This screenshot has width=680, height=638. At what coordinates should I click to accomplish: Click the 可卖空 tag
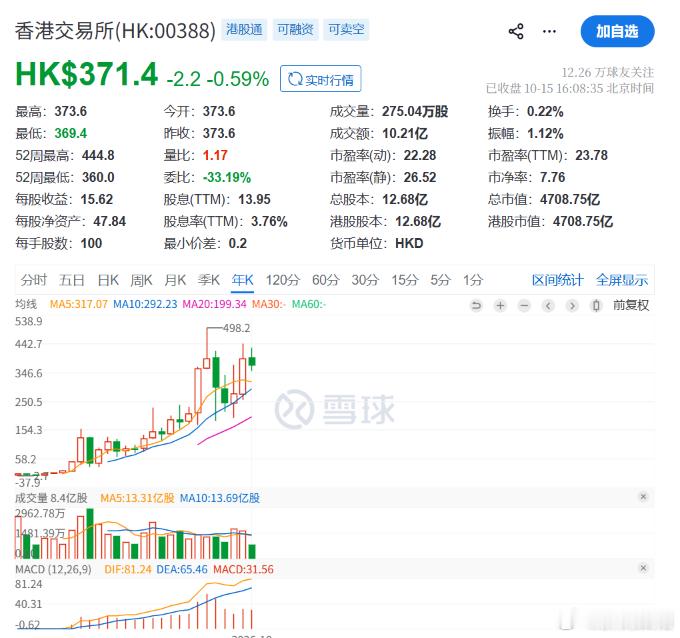[x=346, y=29]
